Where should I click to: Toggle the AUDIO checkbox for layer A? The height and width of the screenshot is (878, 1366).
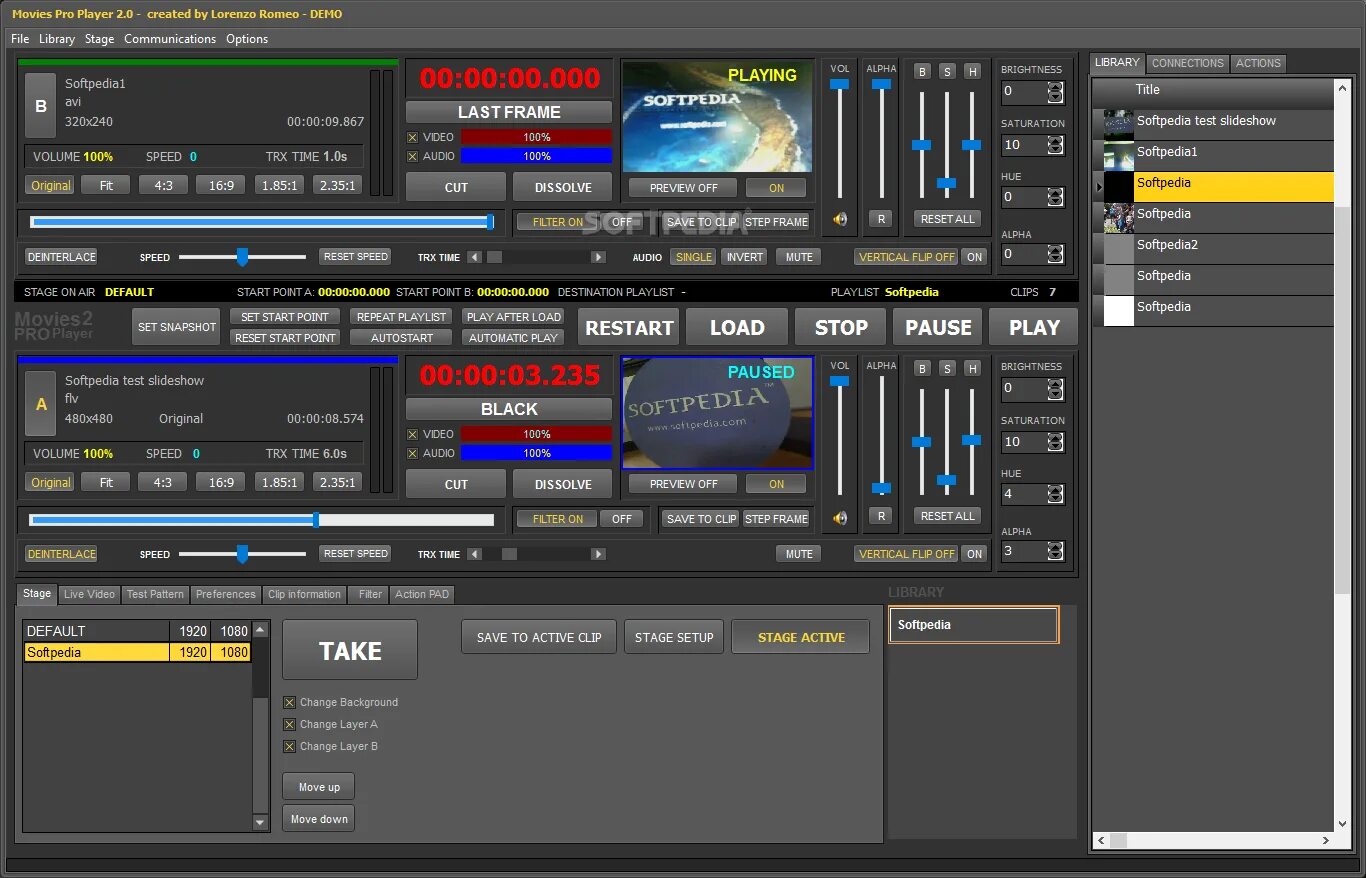(413, 453)
